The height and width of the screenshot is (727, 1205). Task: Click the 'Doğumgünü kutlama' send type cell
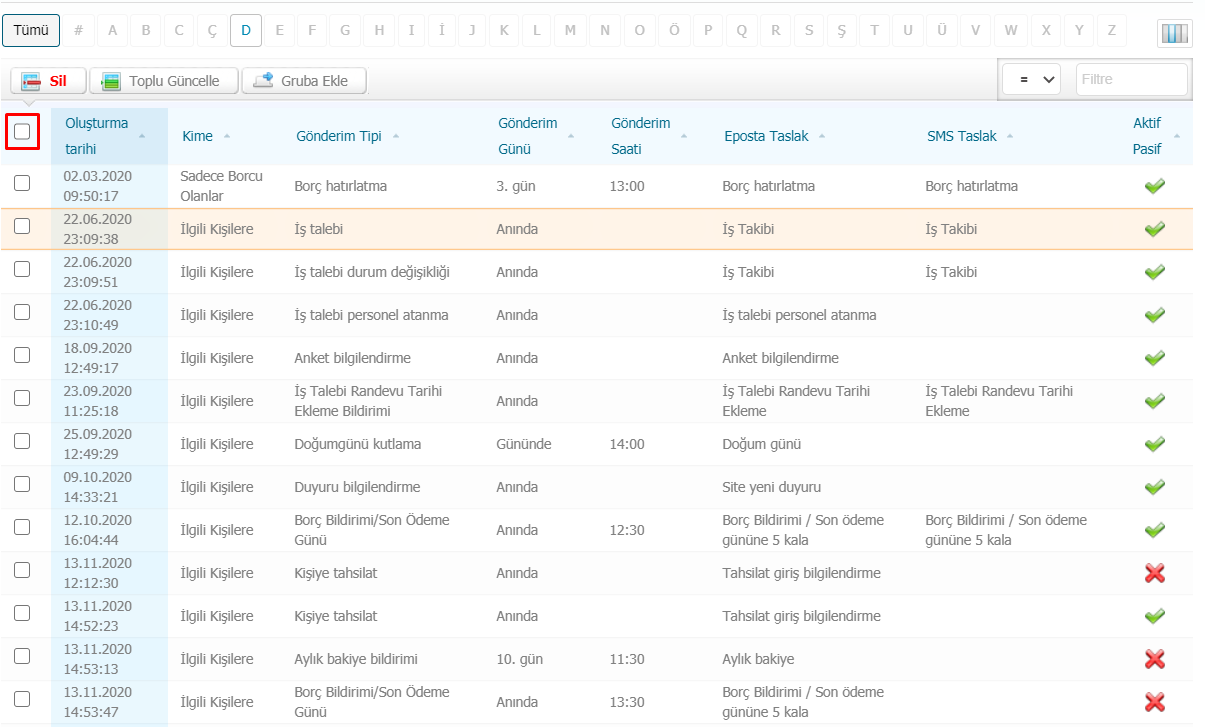pos(358,444)
